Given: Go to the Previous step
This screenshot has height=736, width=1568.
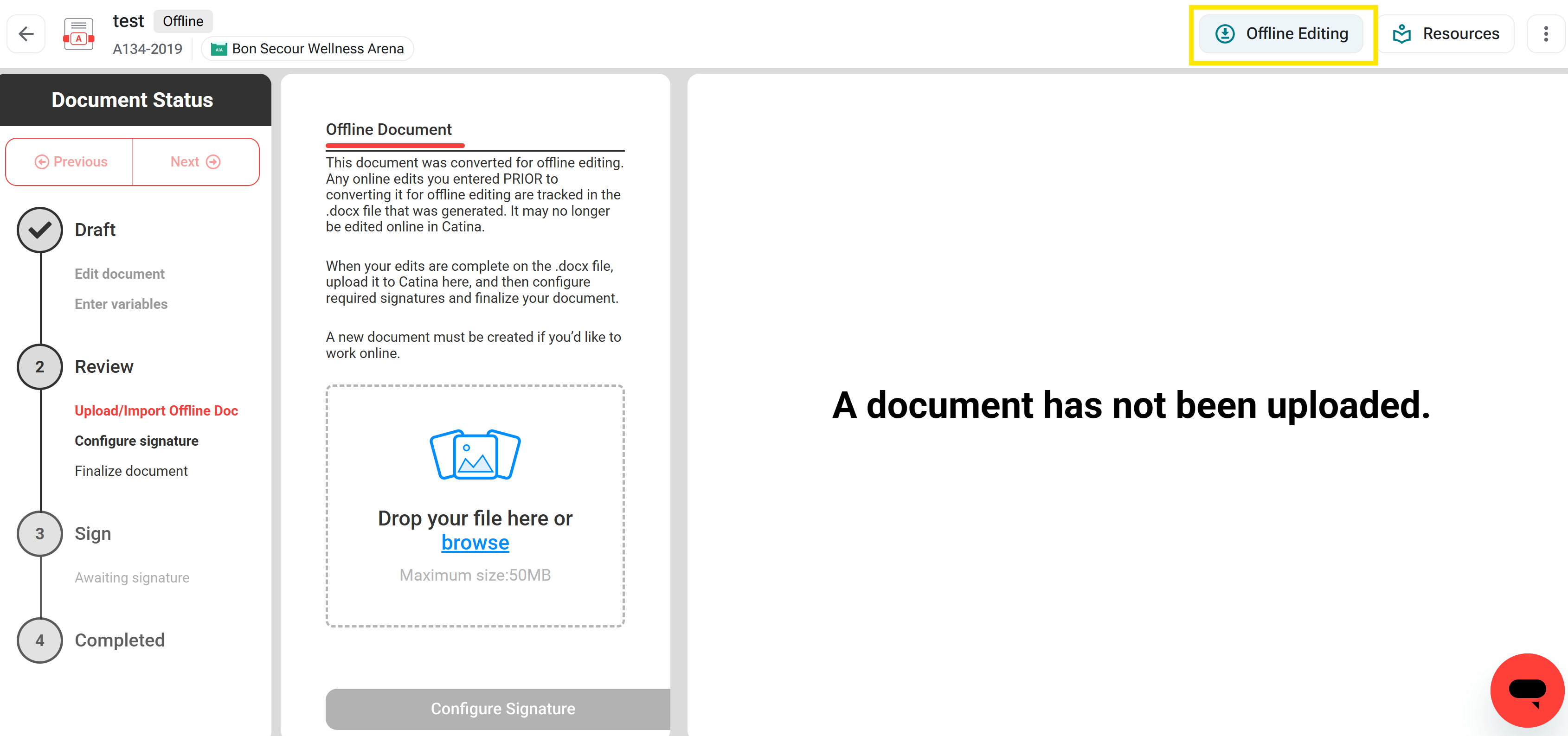Looking at the screenshot, I should (70, 162).
